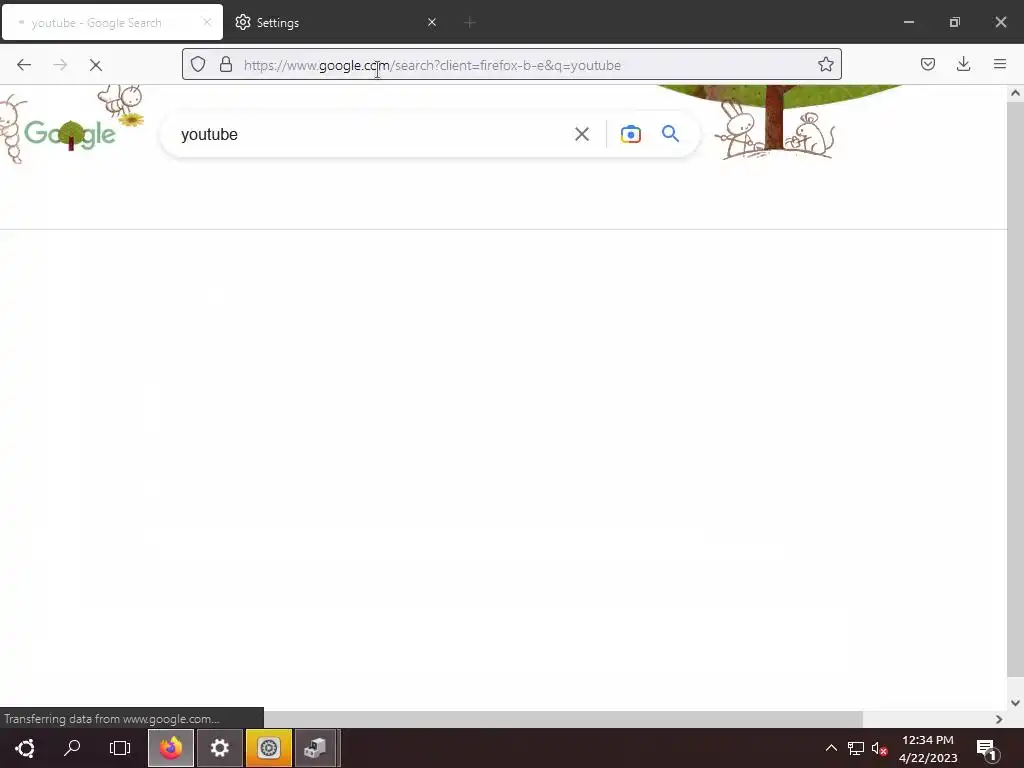Click the yellow taskbar application icon
Screen dimensions: 1024x768
tap(268, 748)
